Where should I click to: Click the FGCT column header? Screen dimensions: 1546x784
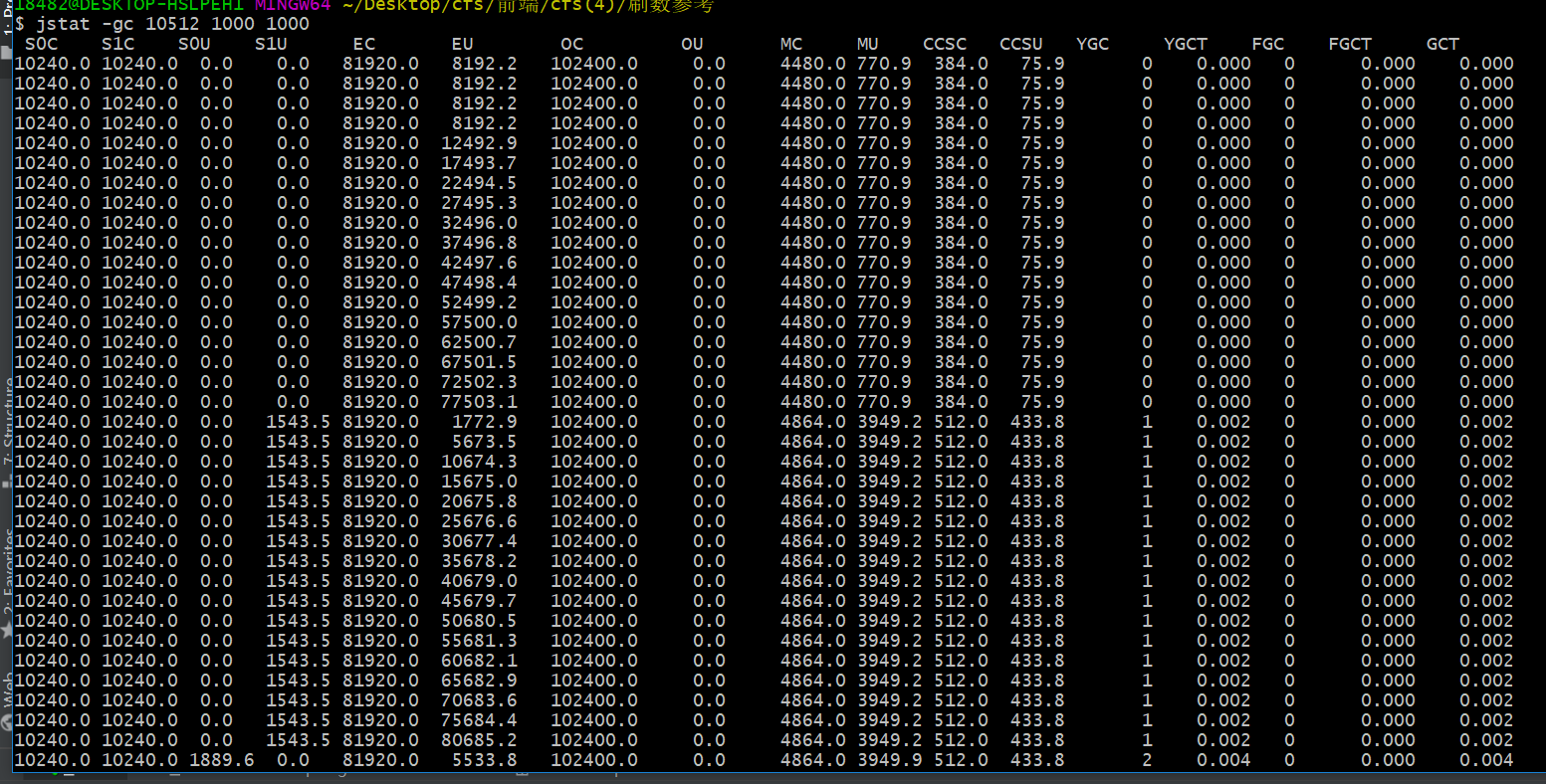pos(1350,44)
